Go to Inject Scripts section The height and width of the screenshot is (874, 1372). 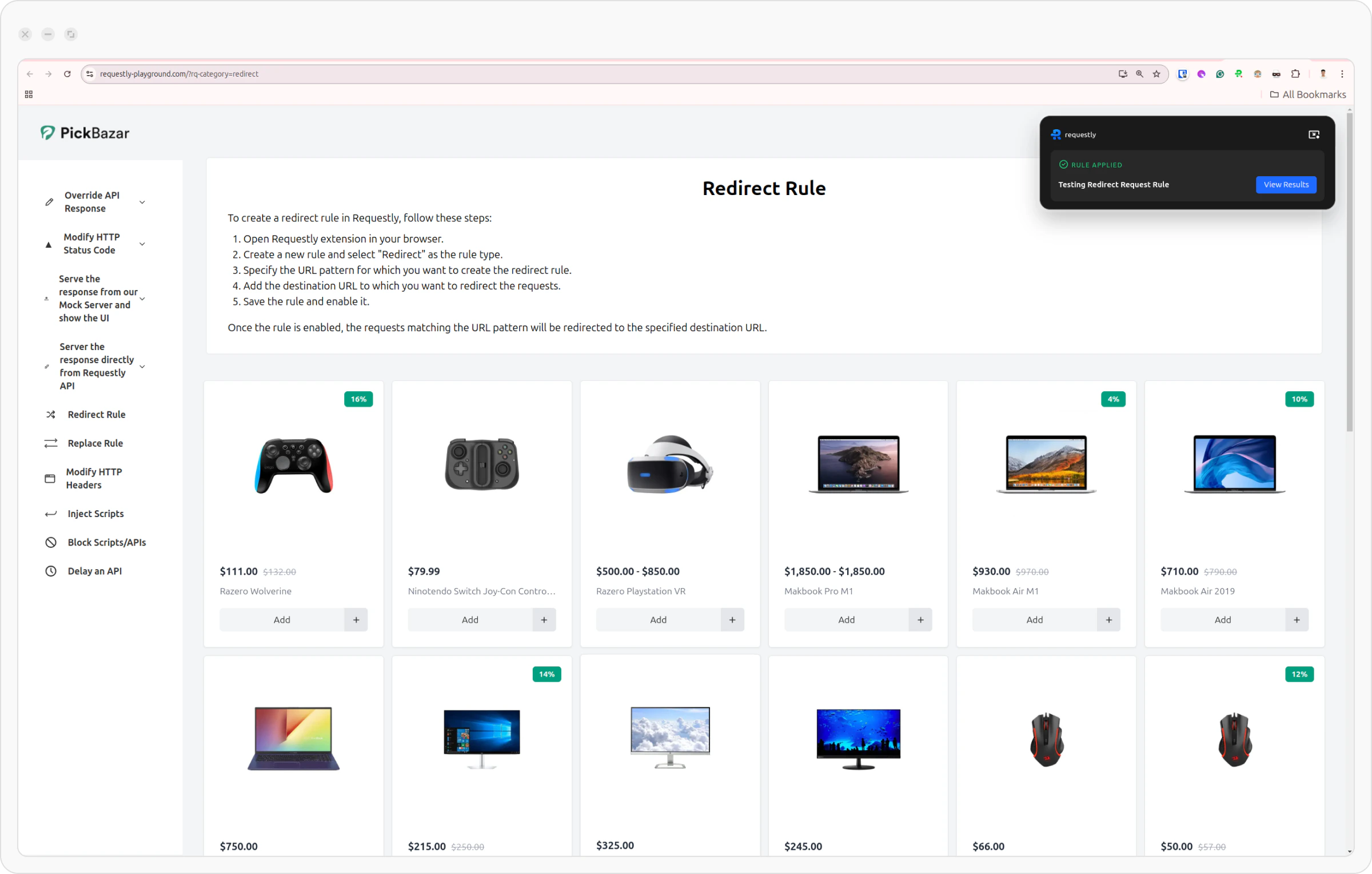pyautogui.click(x=95, y=514)
